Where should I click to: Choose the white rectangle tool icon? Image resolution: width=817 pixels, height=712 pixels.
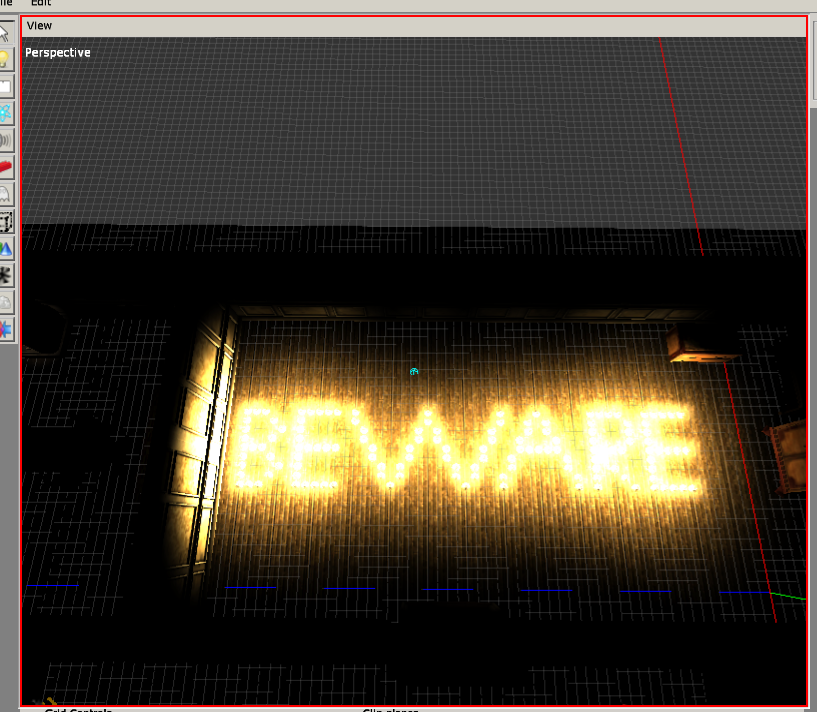point(6,86)
